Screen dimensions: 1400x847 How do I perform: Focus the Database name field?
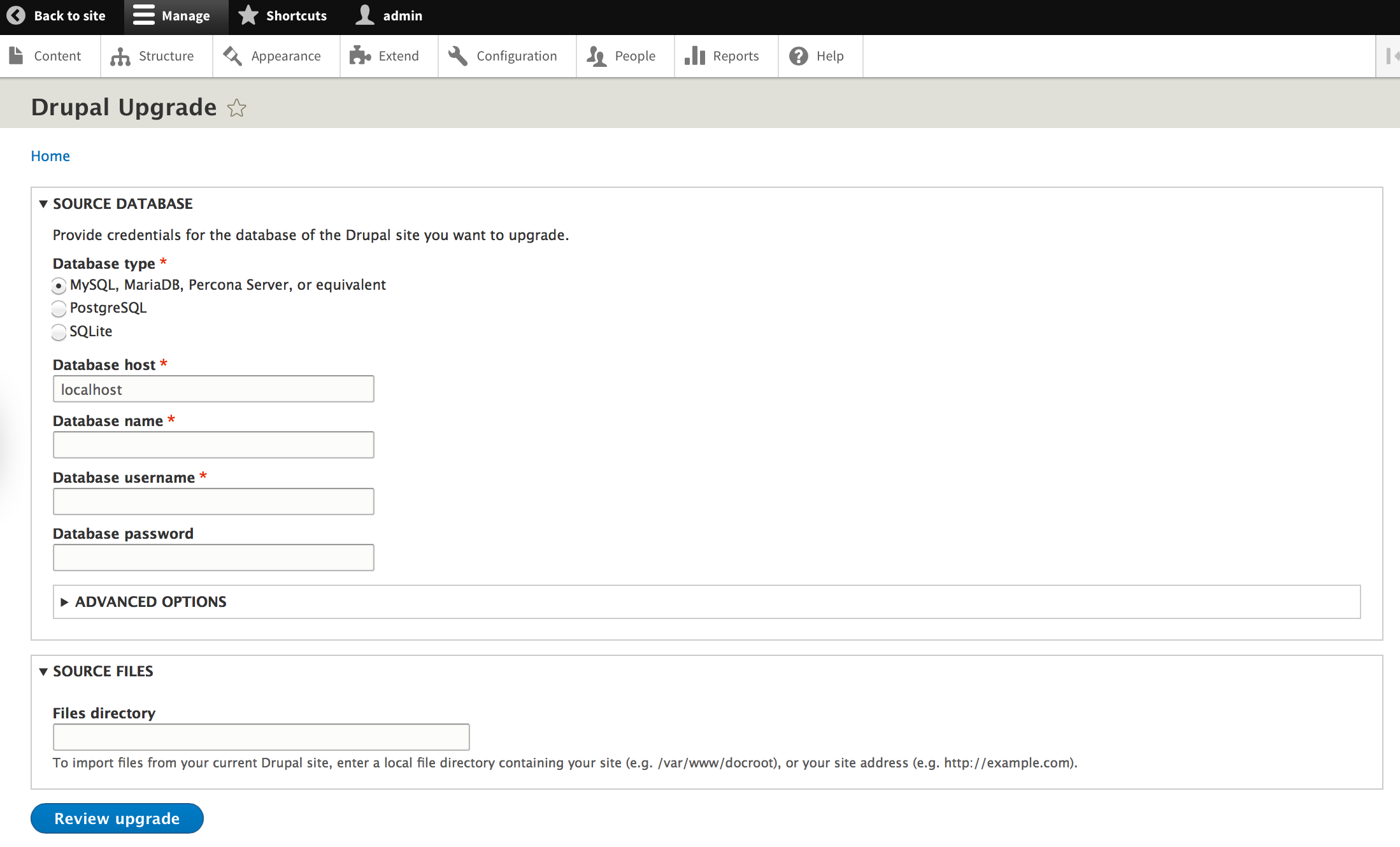213,445
